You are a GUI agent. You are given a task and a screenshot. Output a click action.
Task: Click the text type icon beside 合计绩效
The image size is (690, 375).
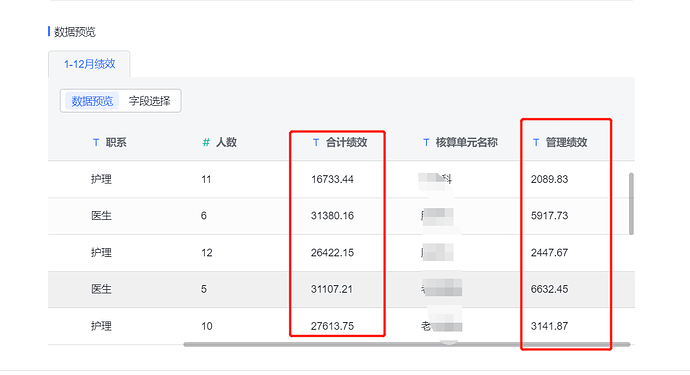tap(316, 143)
